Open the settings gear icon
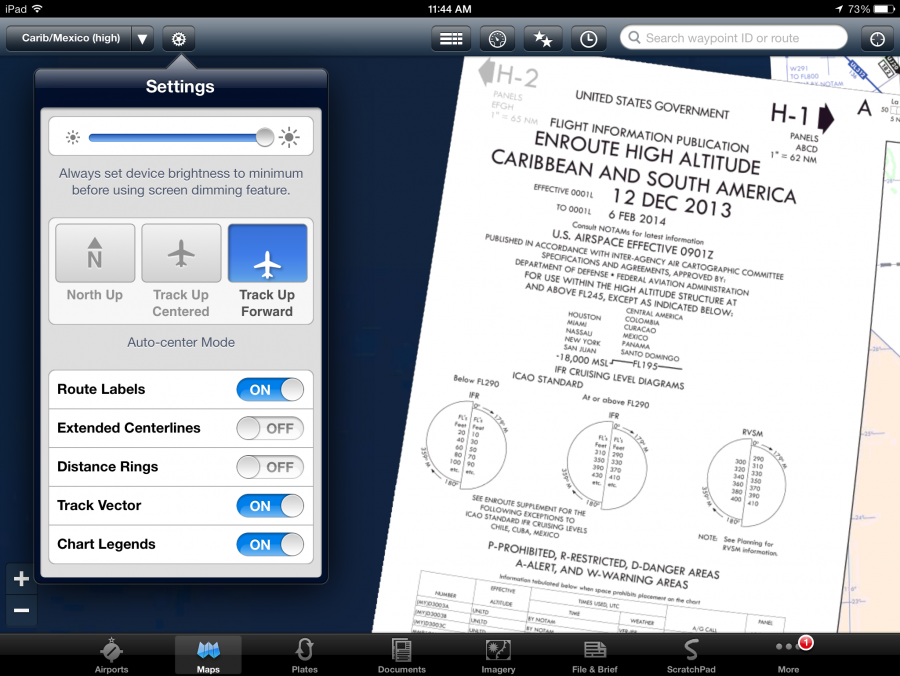Screen dimensions: 900x676 (x=179, y=38)
